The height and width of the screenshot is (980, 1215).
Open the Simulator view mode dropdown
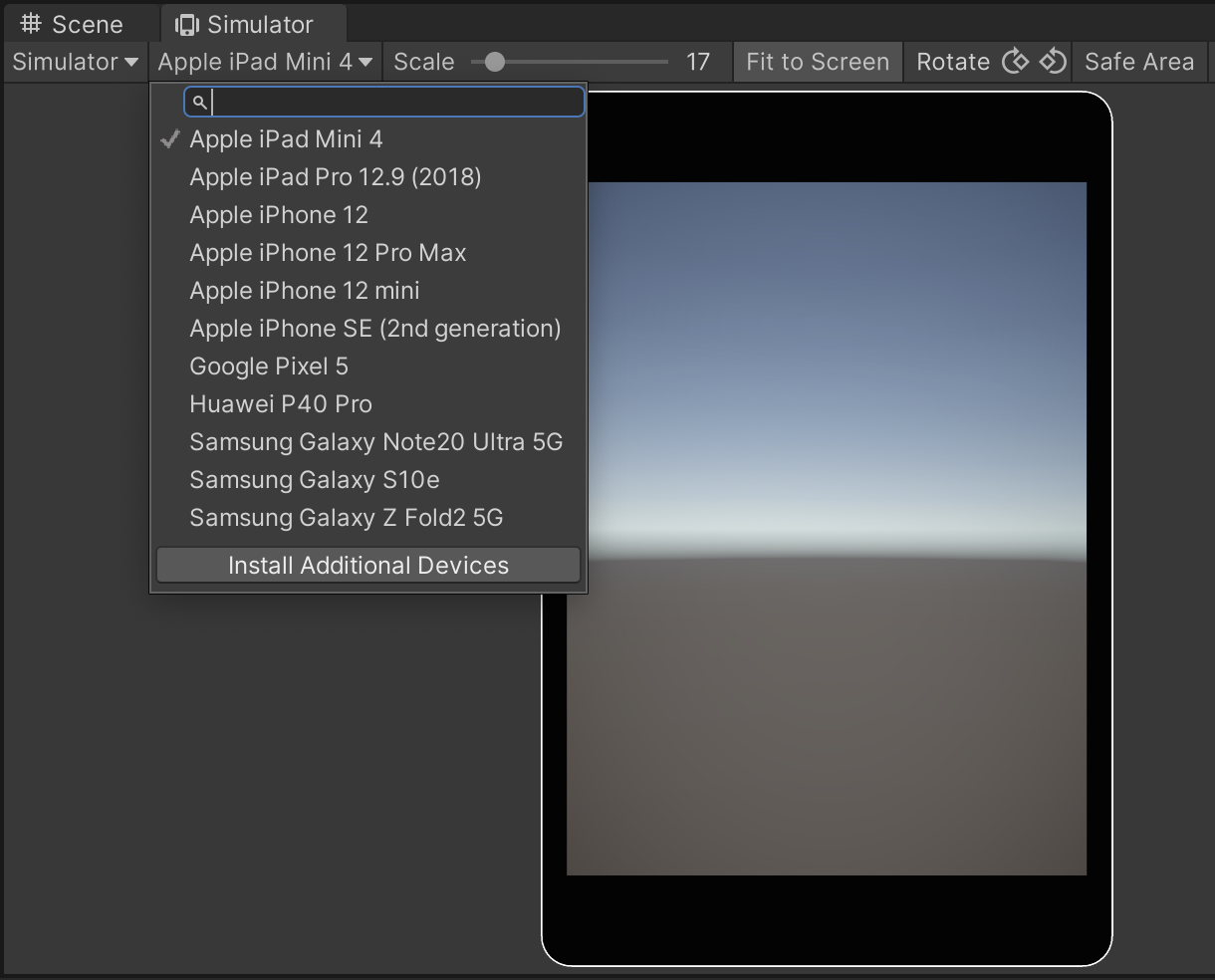pyautogui.click(x=75, y=62)
